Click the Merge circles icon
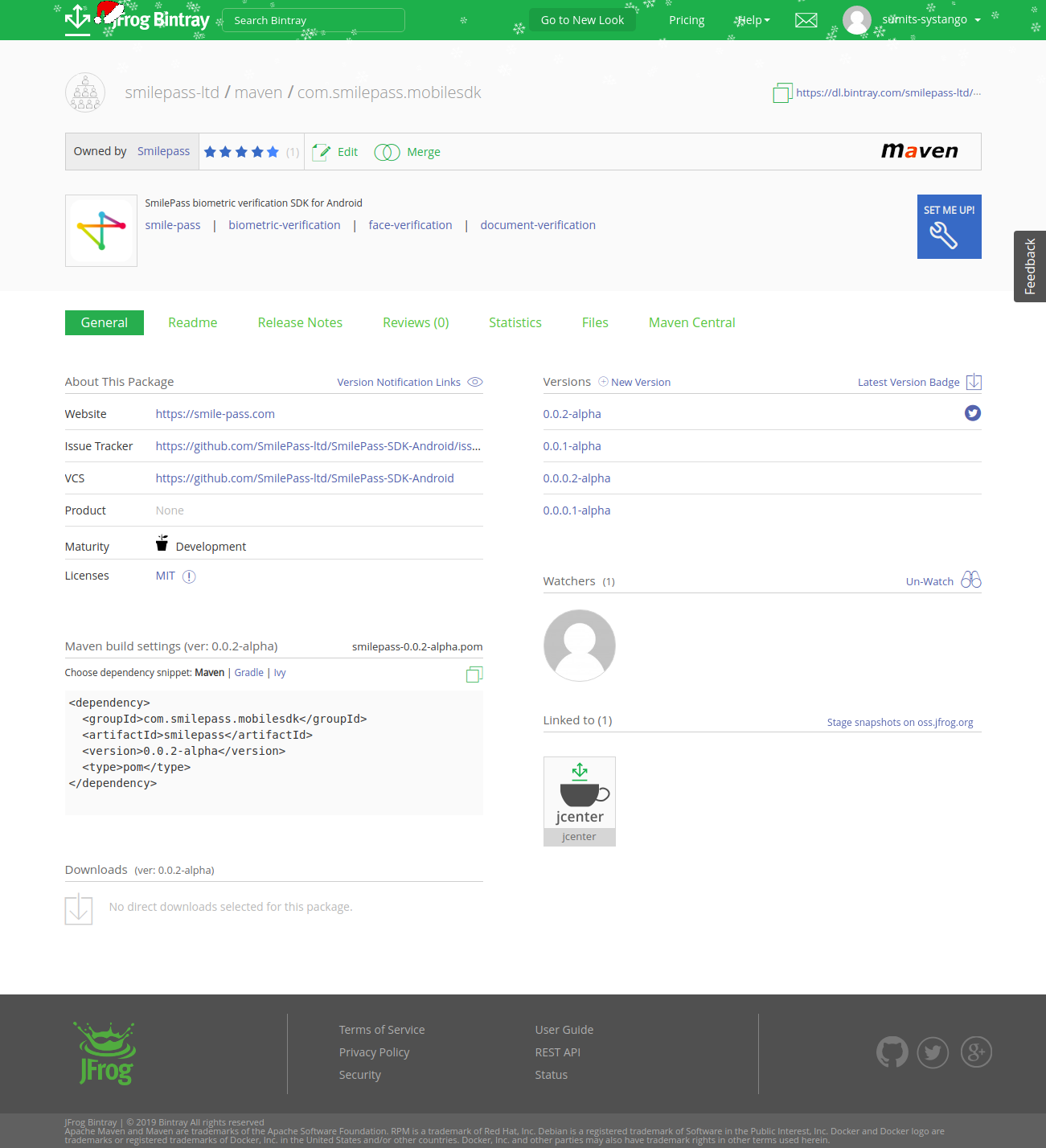The image size is (1046, 1148). [x=387, y=152]
